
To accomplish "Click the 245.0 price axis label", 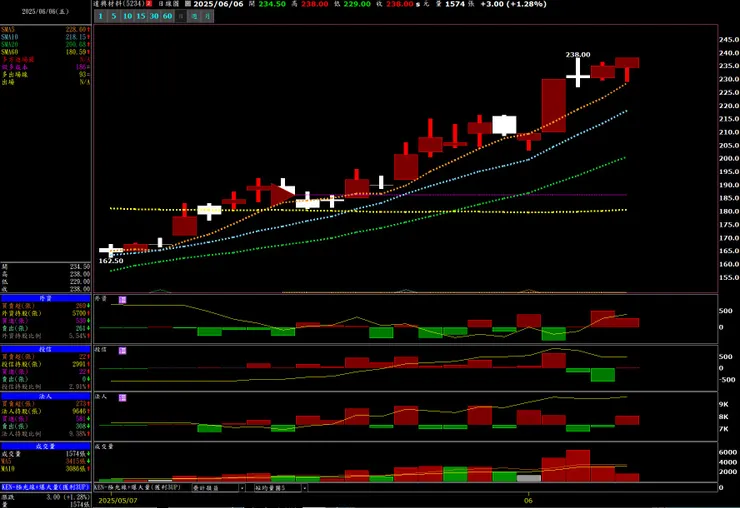I will (729, 40).
